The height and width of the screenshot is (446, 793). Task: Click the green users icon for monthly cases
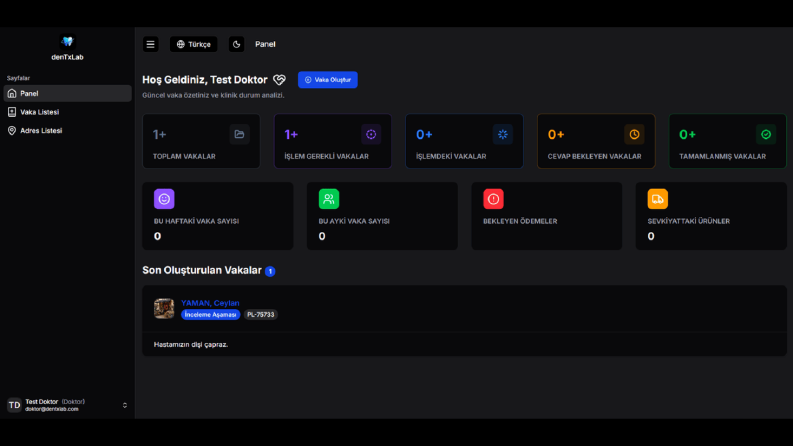click(x=329, y=199)
